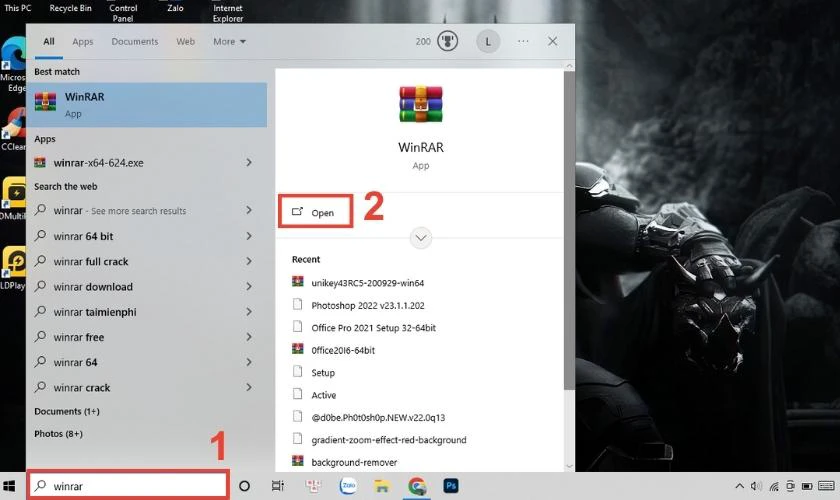Open the rewards trophy icon

tap(447, 41)
